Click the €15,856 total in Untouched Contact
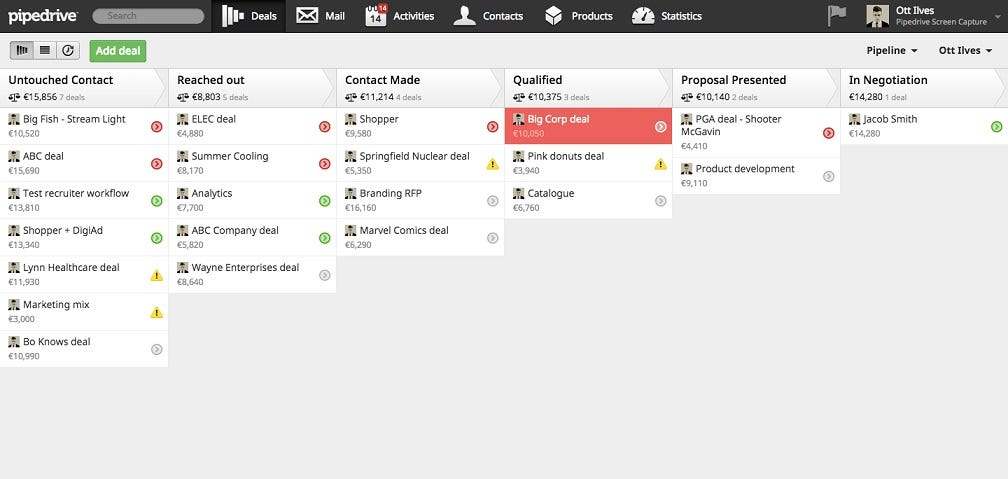Image resolution: width=1008 pixels, height=479 pixels. 40,97
